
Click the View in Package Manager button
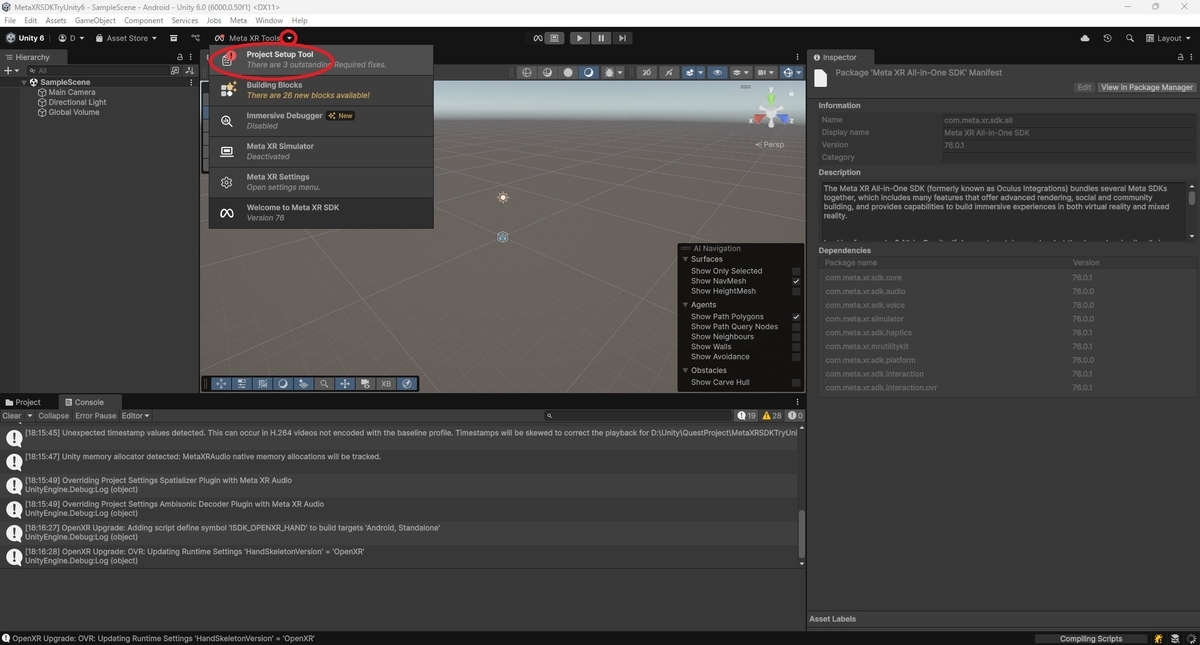point(1149,86)
